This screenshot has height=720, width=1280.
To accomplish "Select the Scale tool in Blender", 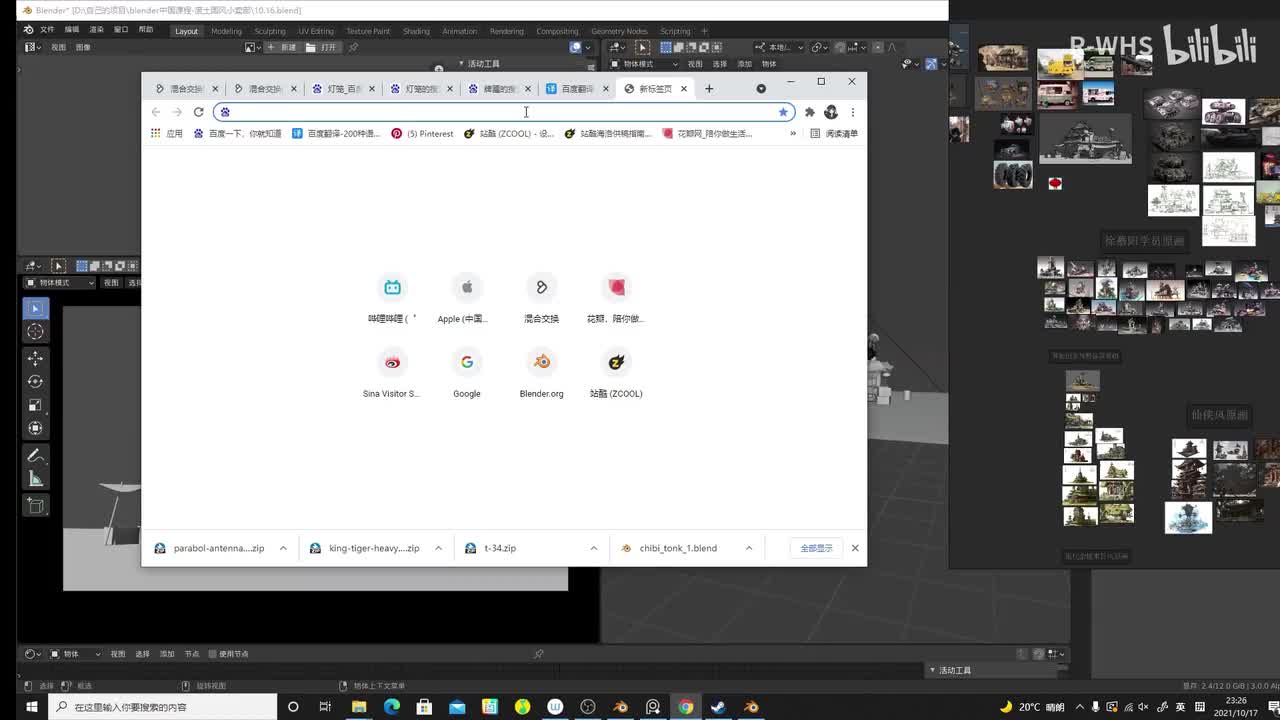I will [35, 405].
